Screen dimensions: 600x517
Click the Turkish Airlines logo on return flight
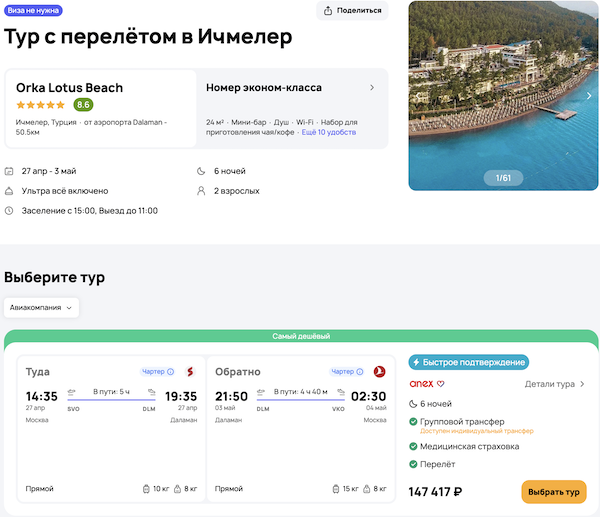[379, 372]
